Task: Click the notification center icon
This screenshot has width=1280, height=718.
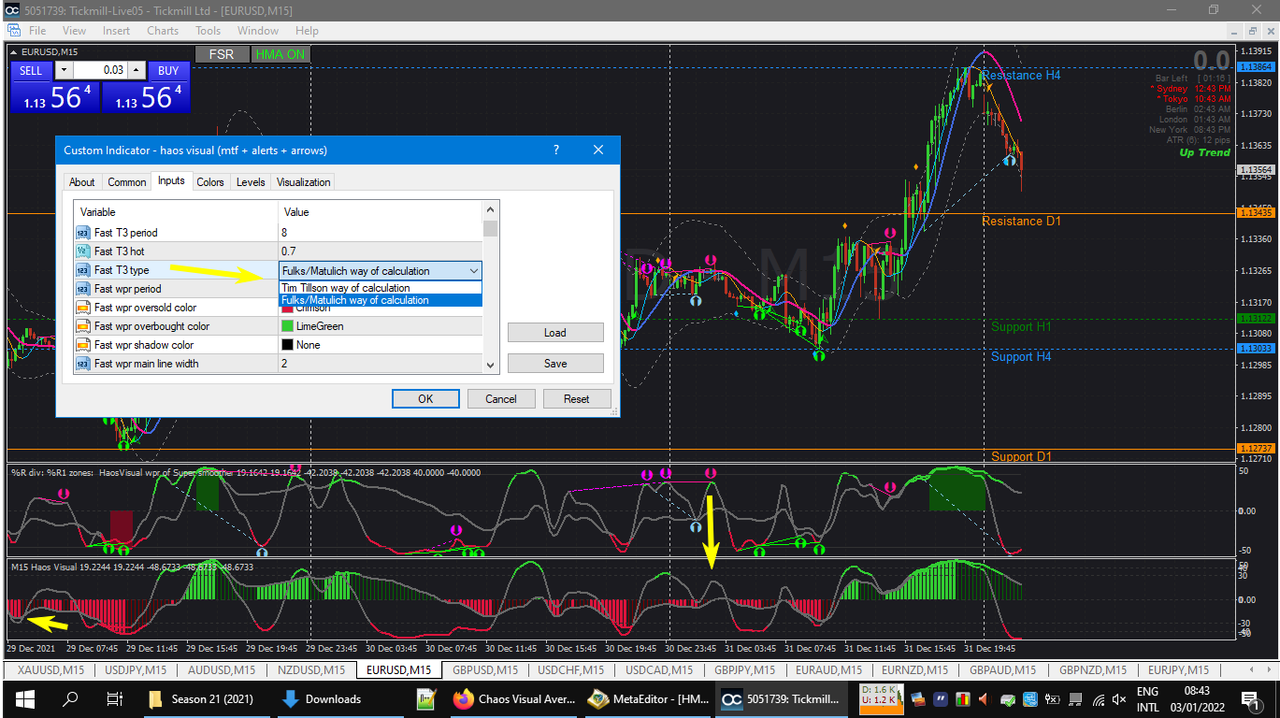Action: pos(1250,699)
